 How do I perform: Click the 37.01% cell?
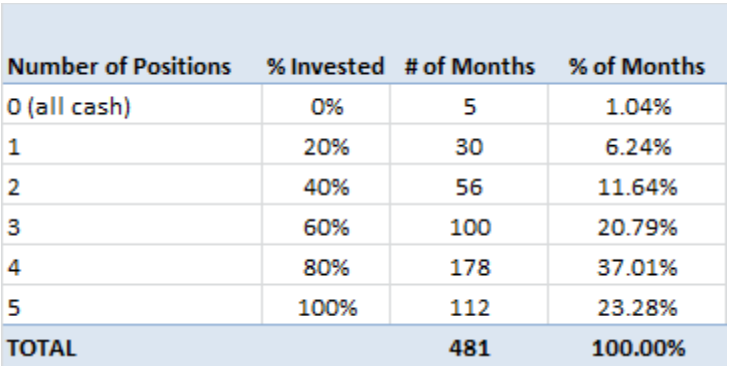[x=638, y=268]
